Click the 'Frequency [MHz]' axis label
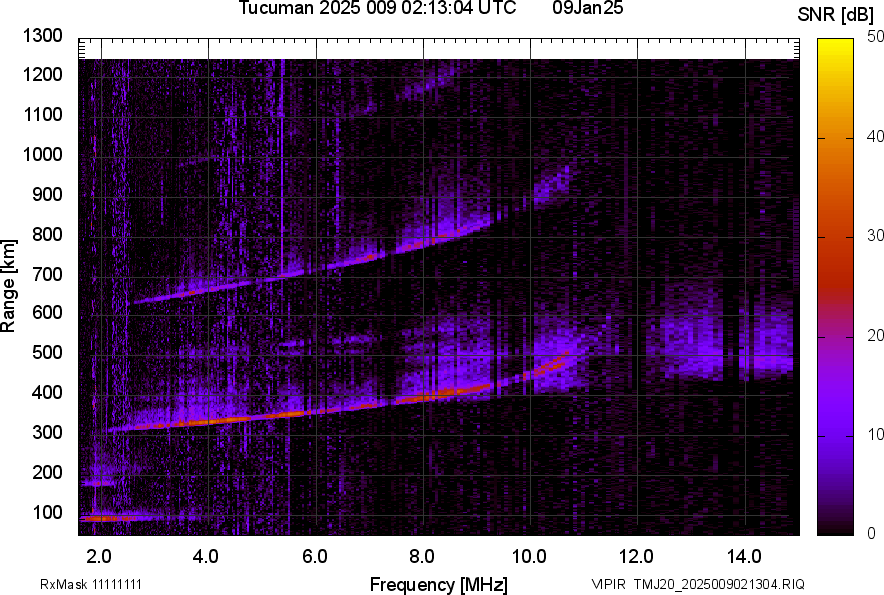The width and height of the screenshot is (884, 595). pos(439,584)
